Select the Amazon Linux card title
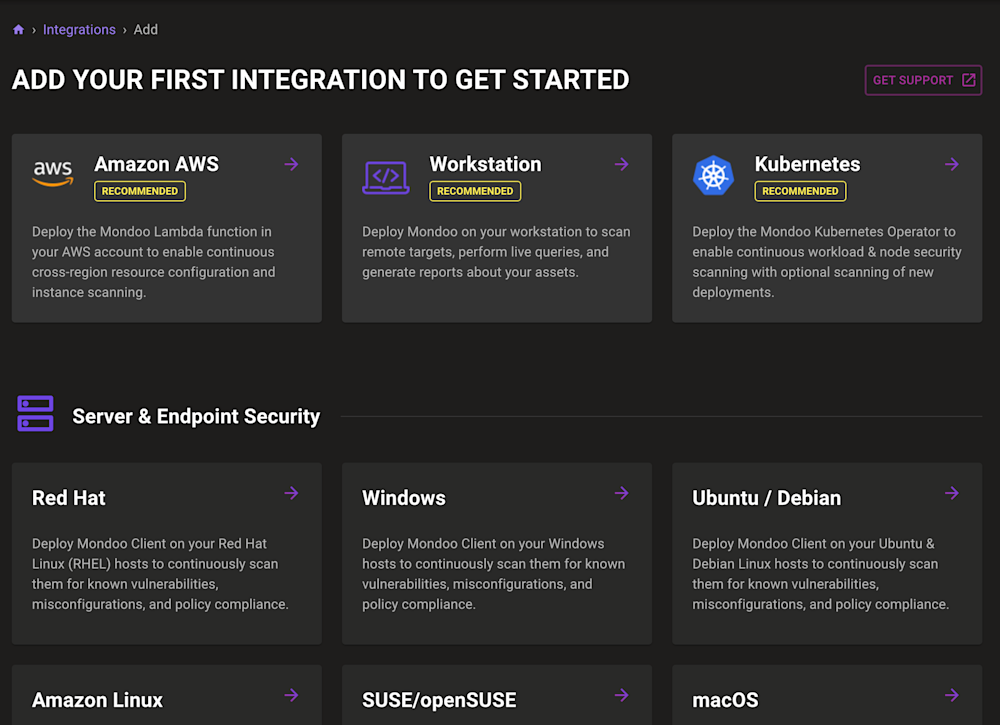This screenshot has width=1000, height=725. (x=98, y=700)
